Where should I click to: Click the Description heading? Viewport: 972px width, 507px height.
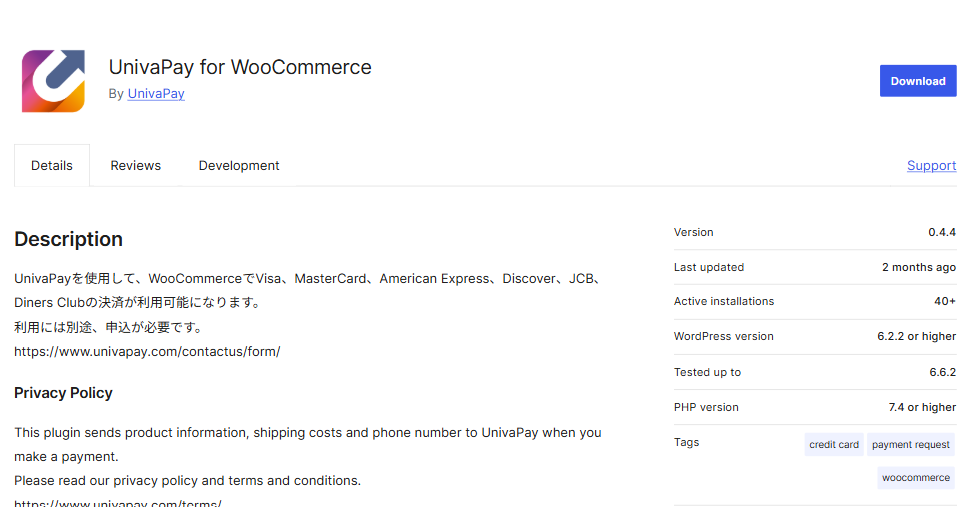coord(69,239)
